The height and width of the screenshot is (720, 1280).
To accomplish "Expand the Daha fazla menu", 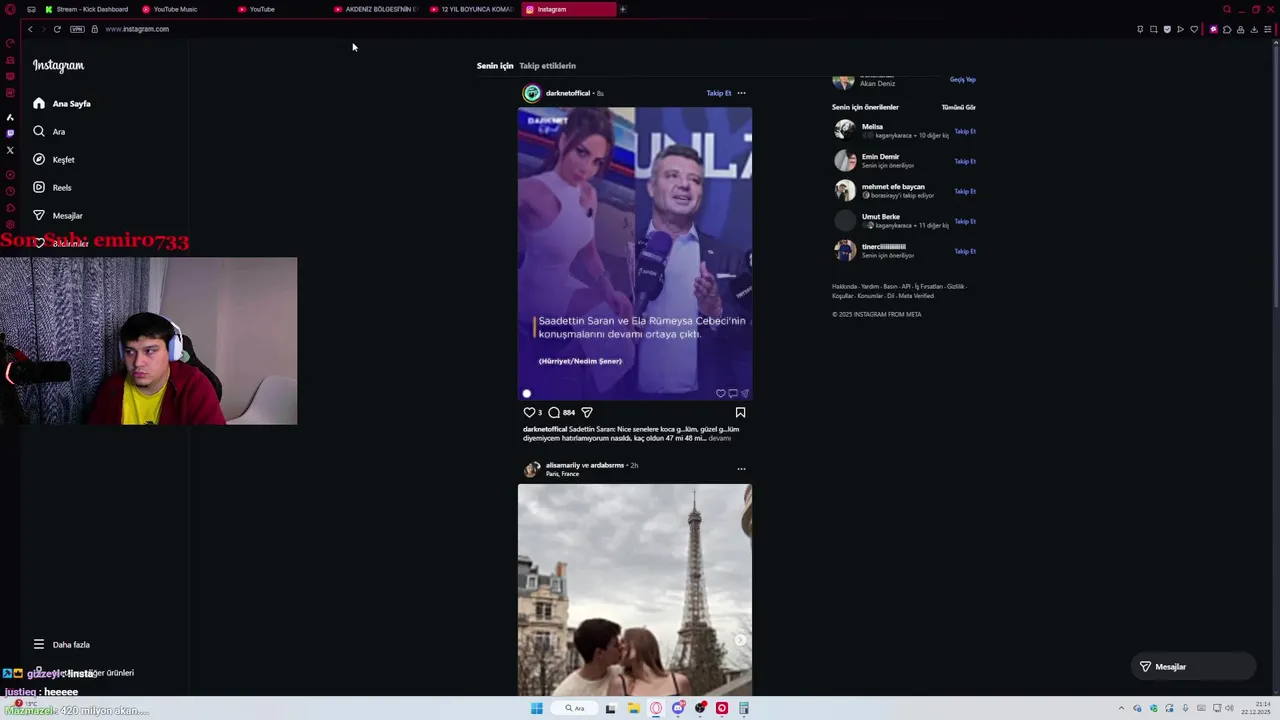I will [x=61, y=645].
